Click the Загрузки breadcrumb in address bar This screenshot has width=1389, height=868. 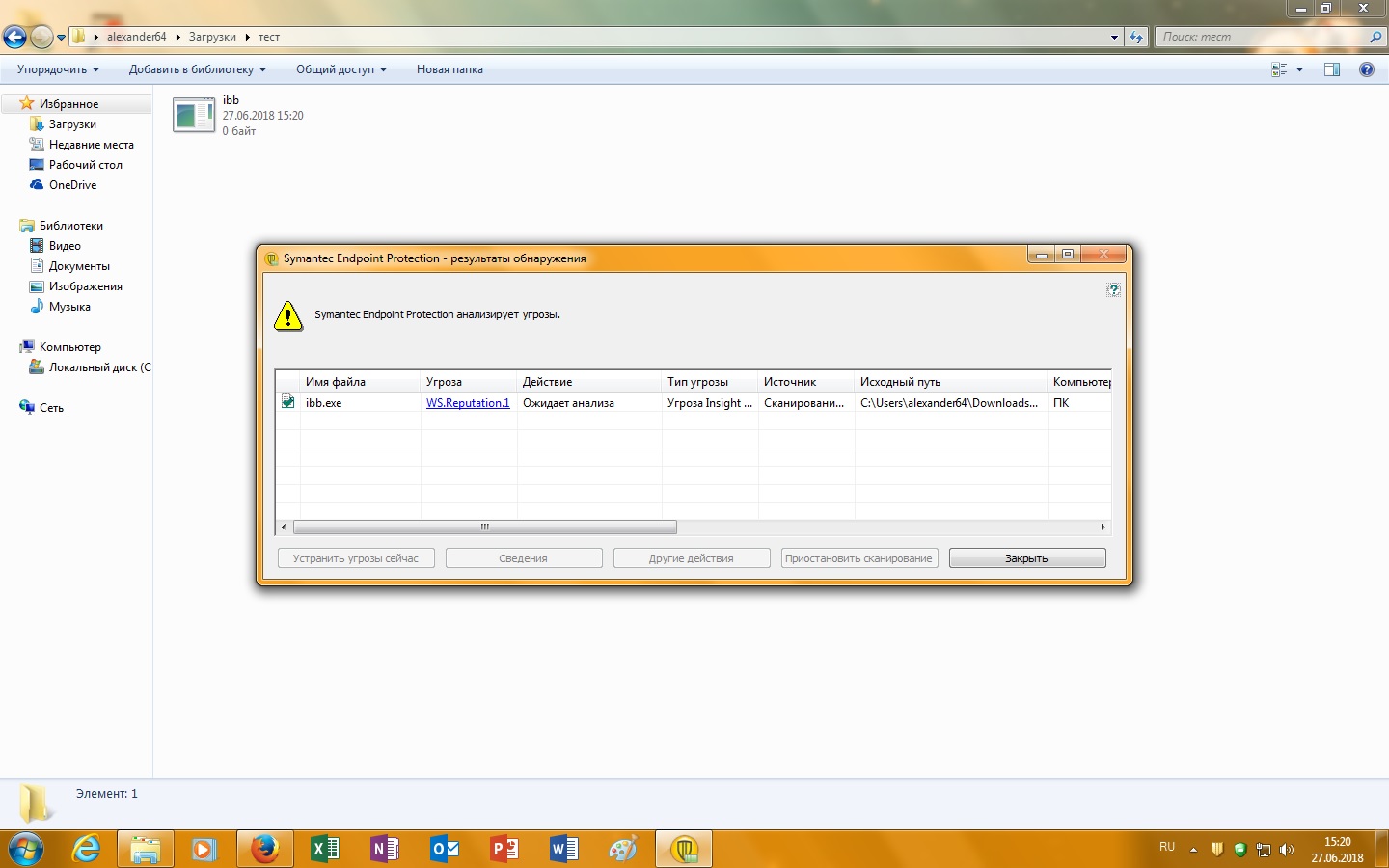tap(212, 37)
